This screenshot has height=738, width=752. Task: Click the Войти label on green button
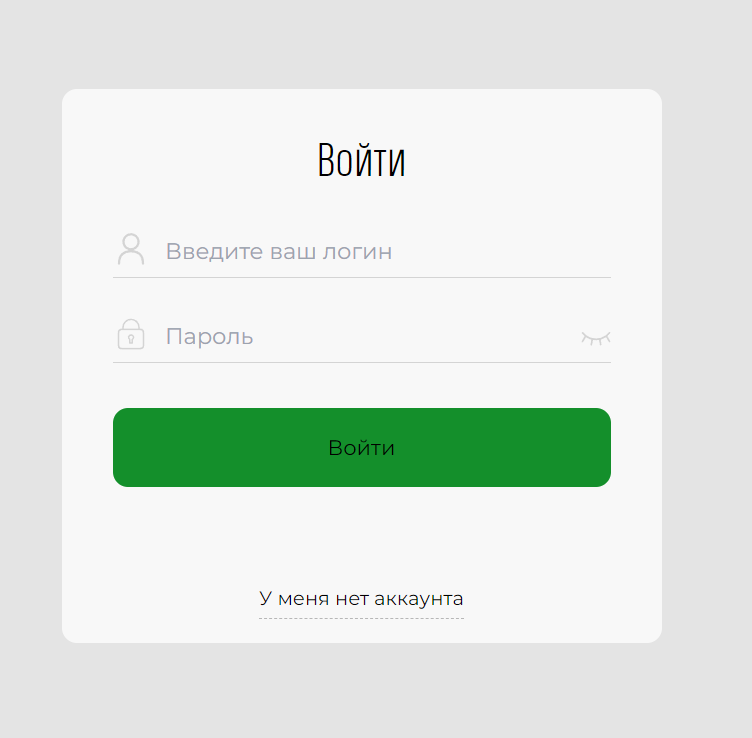362,448
